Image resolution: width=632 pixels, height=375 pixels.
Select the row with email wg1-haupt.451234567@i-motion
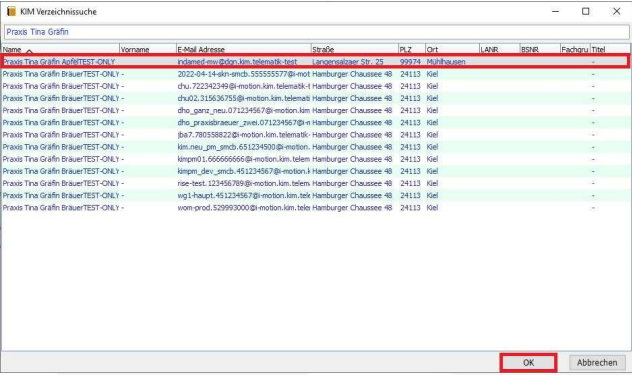point(316,195)
